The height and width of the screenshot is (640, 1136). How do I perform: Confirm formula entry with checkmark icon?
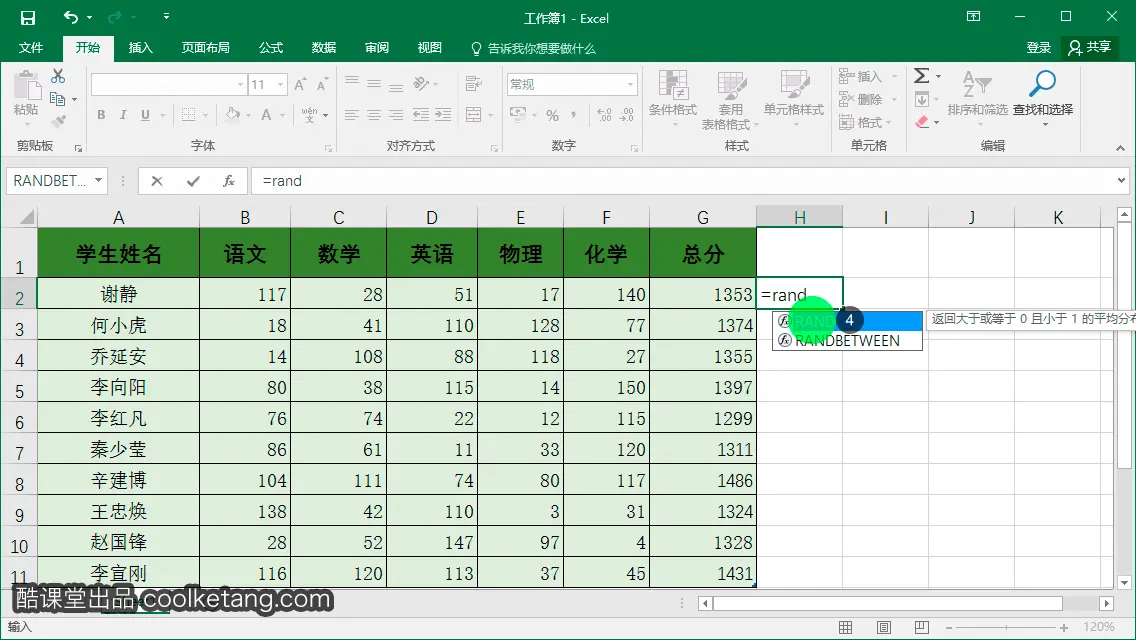[x=193, y=181]
